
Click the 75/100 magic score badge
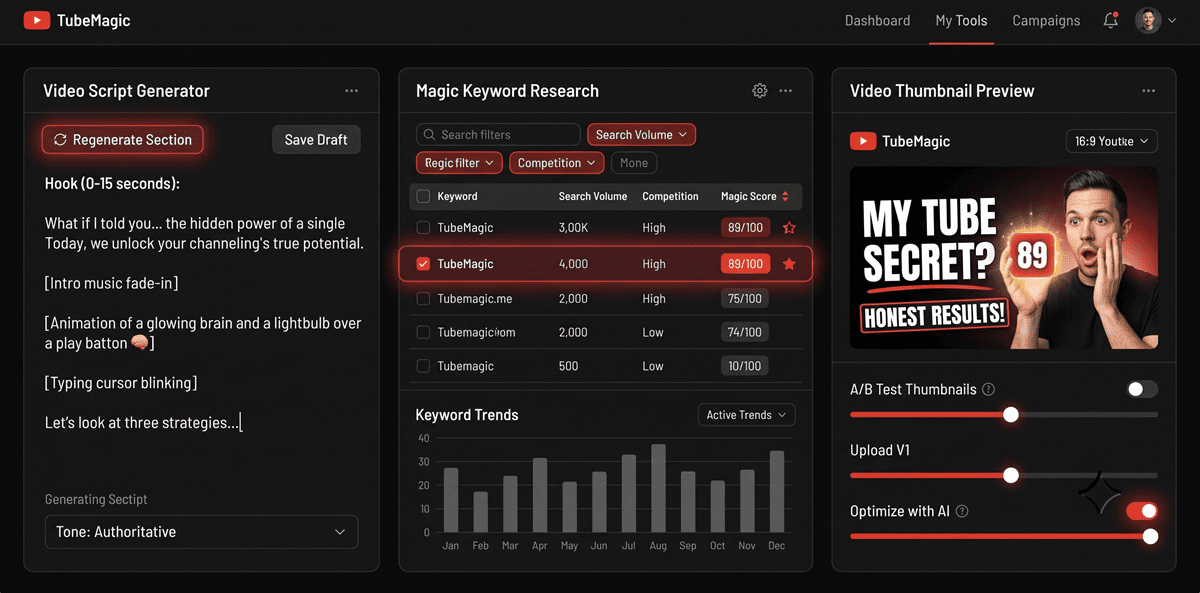pyautogui.click(x=745, y=299)
